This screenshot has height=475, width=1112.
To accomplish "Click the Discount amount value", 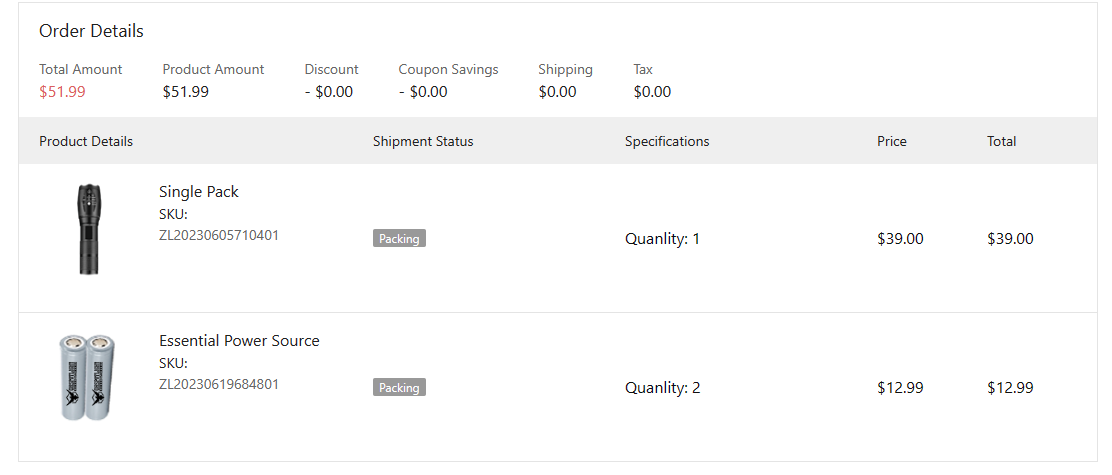I will 329,92.
